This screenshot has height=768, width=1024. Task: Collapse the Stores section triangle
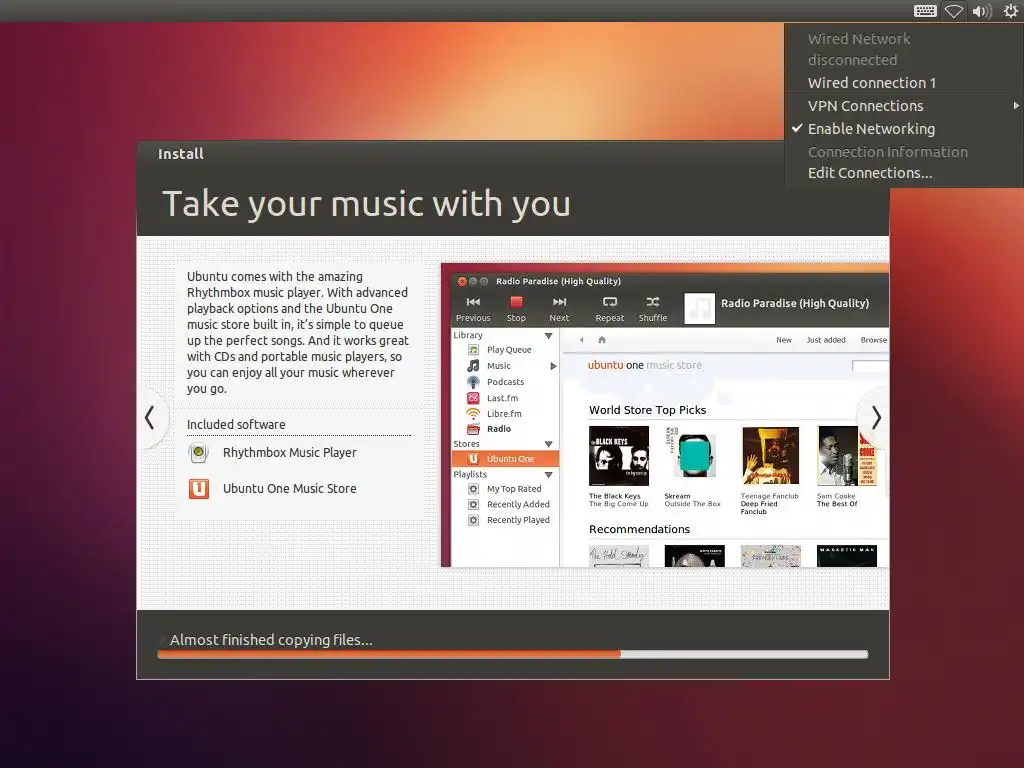(x=549, y=444)
